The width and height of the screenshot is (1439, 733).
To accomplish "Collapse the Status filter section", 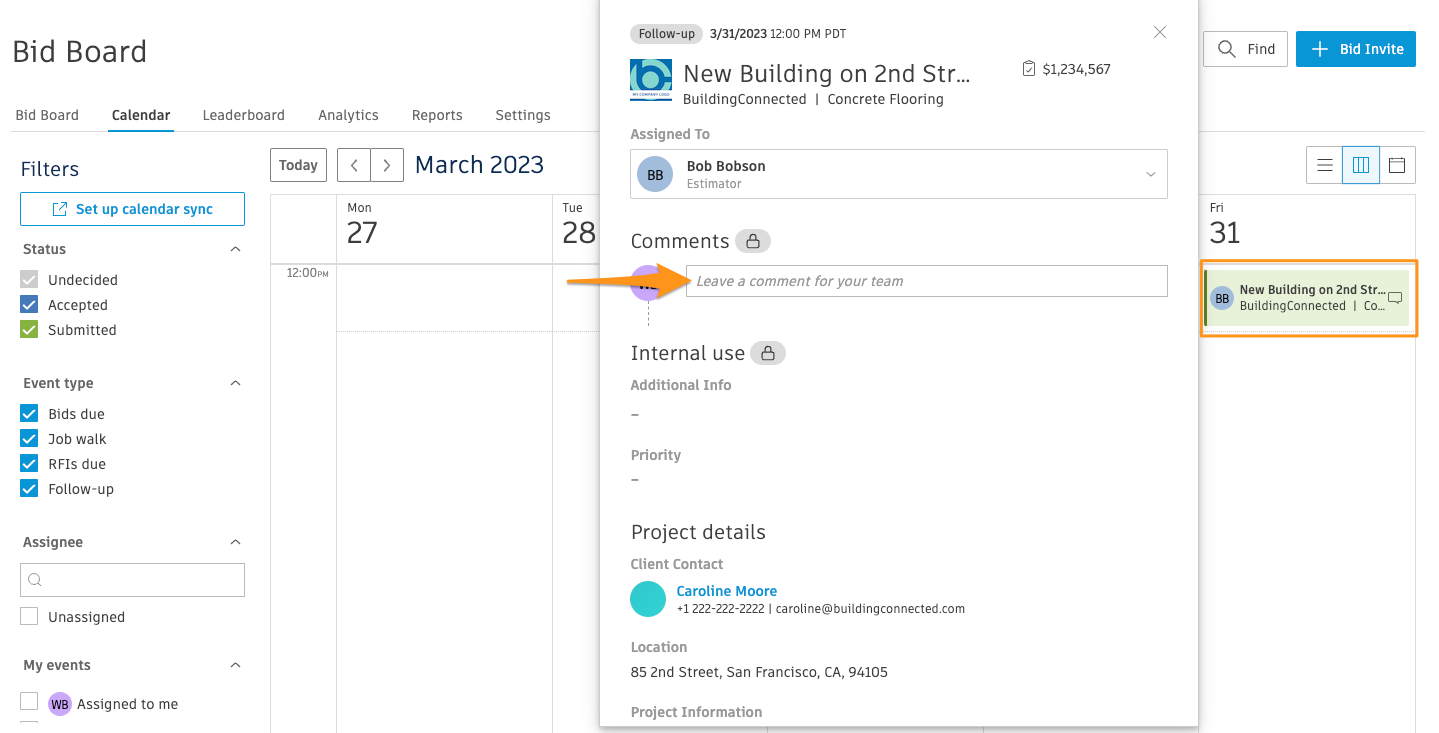I will click(235, 249).
